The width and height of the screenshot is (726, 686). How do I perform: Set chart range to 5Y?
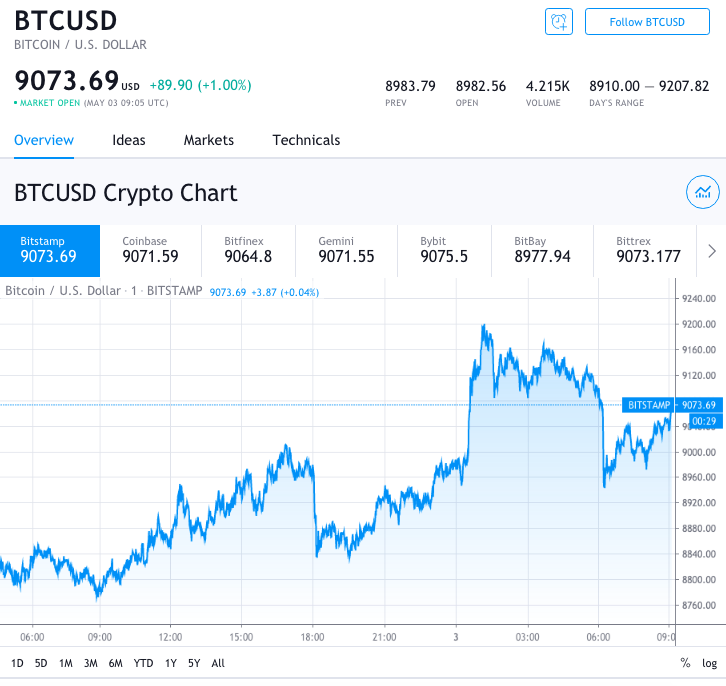point(194,663)
